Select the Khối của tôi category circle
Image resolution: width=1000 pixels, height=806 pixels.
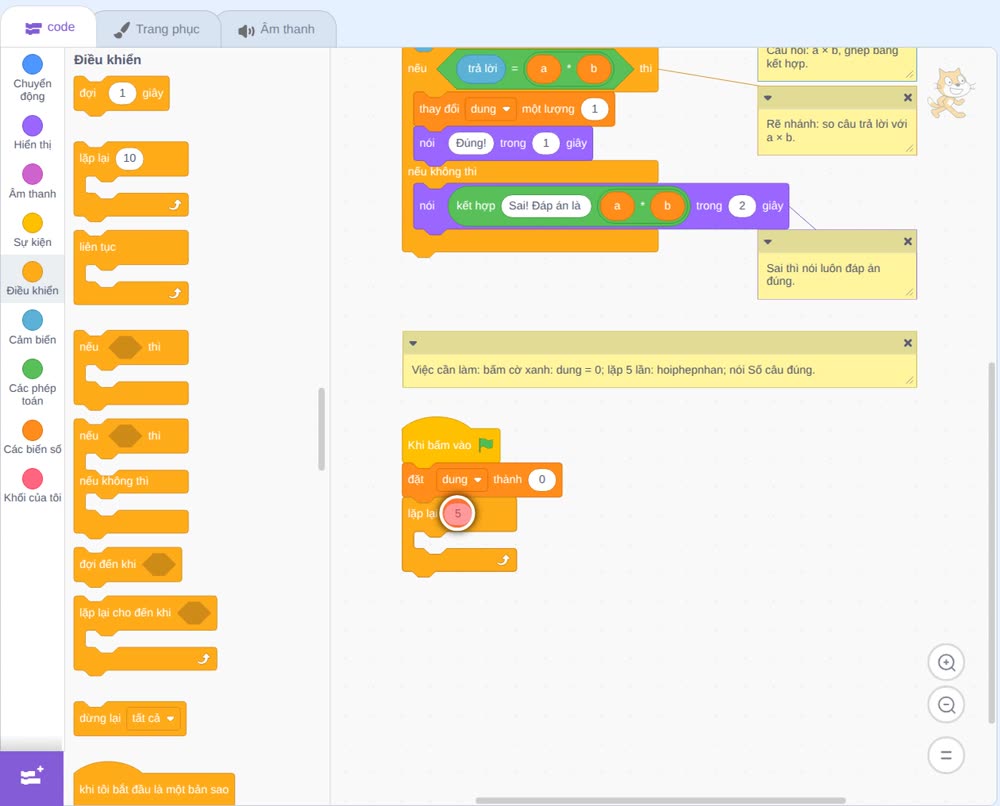33,478
